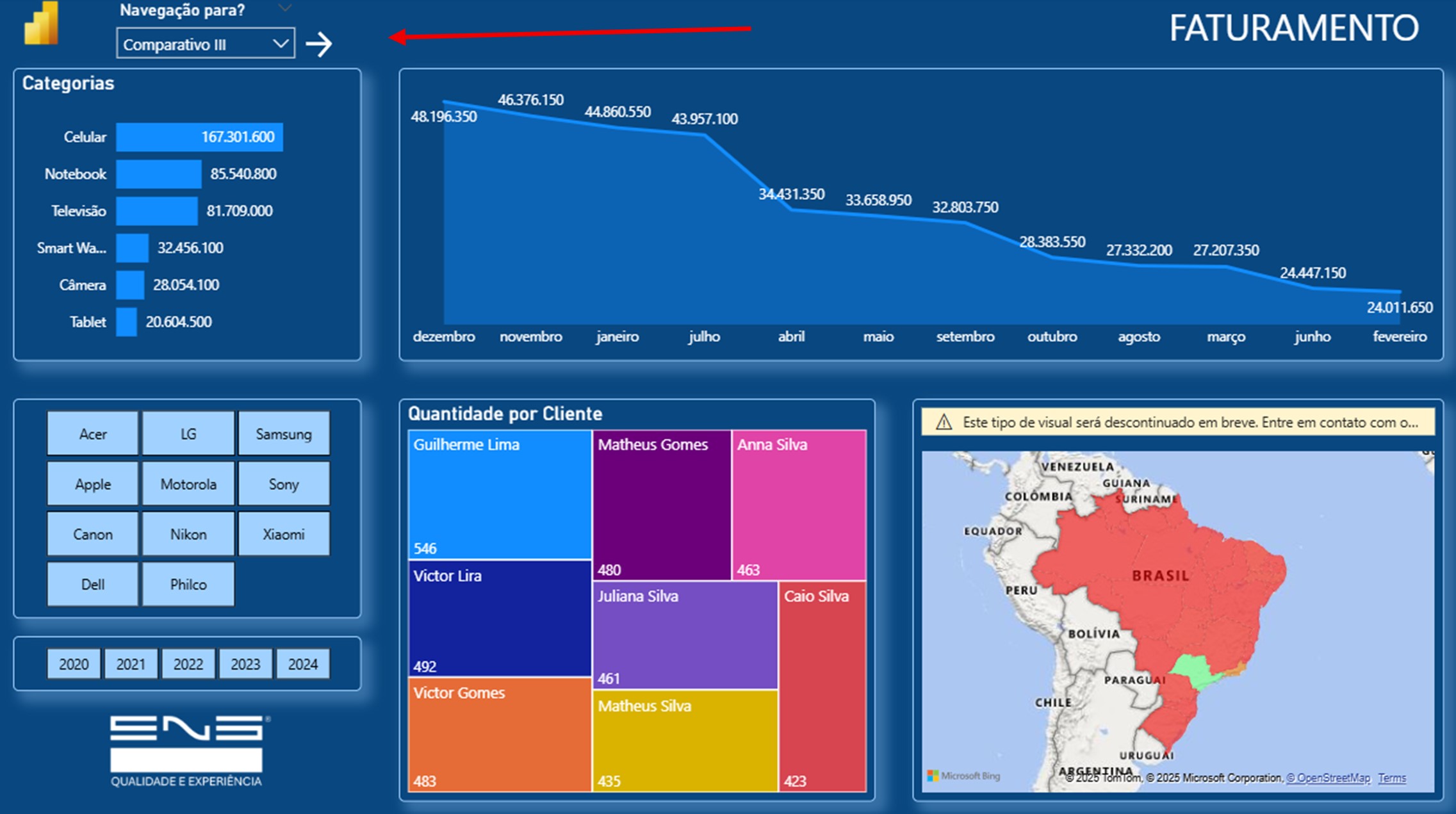1456x814 pixels.
Task: Toggle the Xiaomi brand filter
Action: (x=283, y=534)
